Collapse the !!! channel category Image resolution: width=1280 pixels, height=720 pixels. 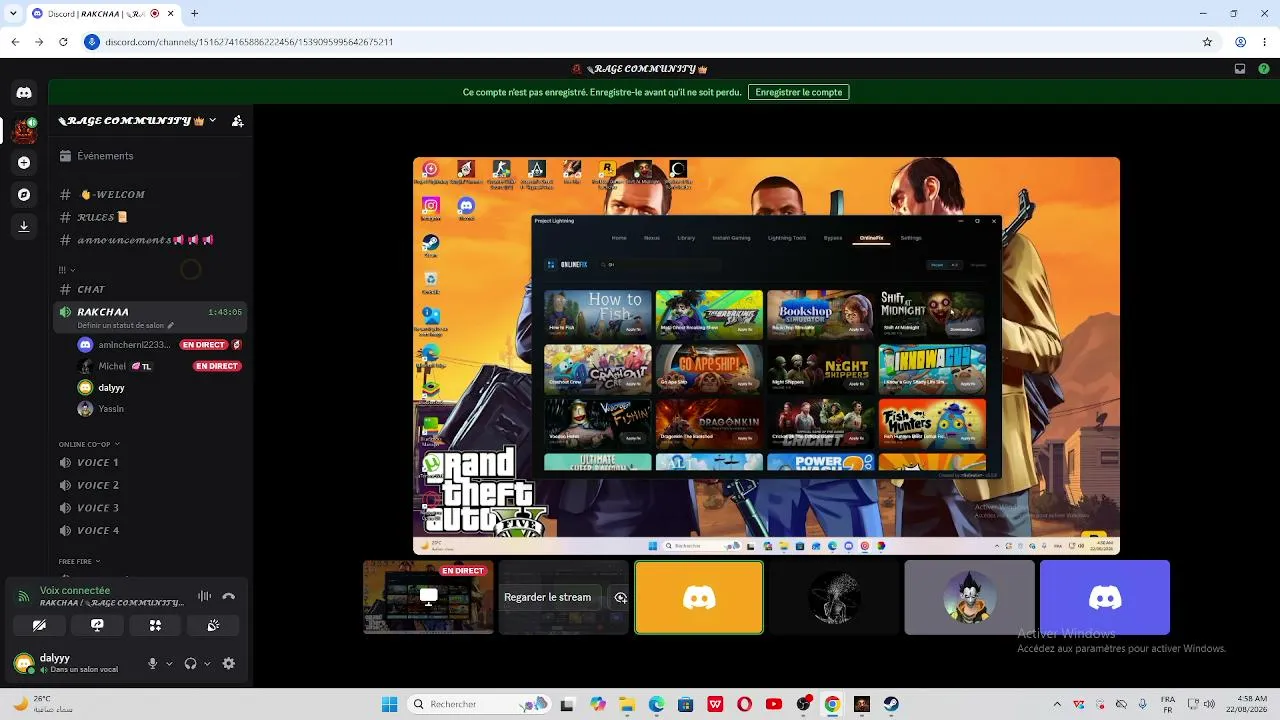(68, 269)
